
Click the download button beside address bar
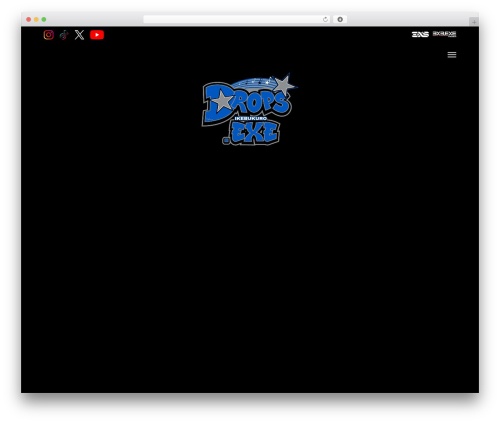click(340, 19)
